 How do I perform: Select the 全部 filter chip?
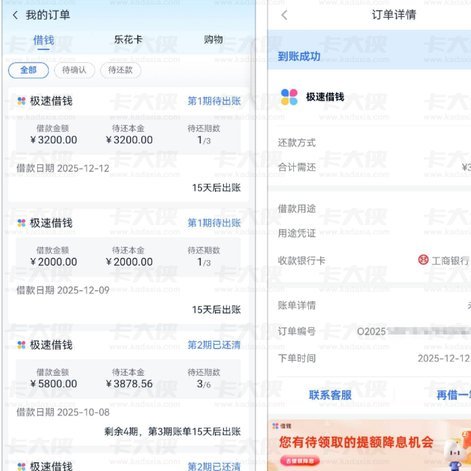[x=29, y=70]
